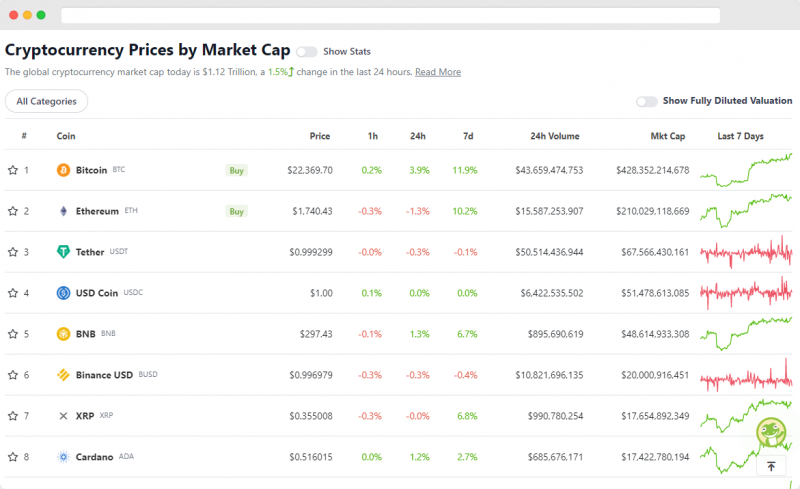
Task: Enable Show Fully Diluted Valuation switch
Action: pos(646,101)
